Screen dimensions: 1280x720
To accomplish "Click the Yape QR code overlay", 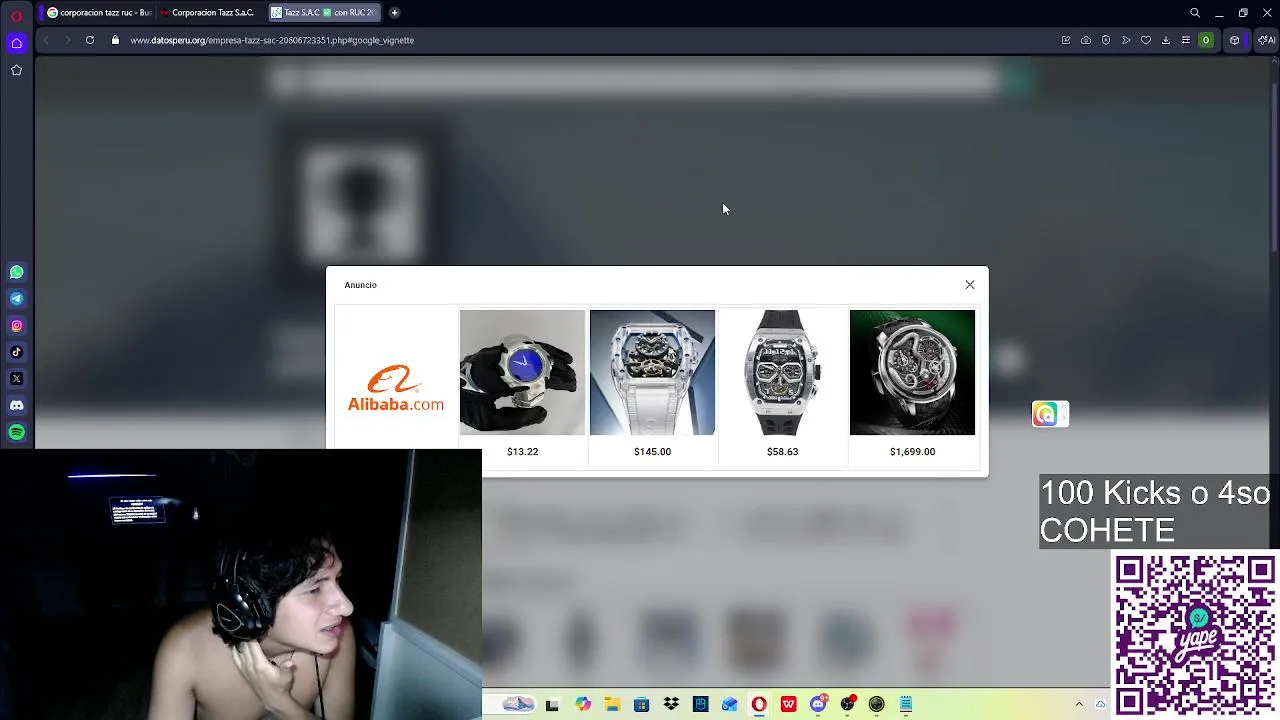I will (1195, 635).
